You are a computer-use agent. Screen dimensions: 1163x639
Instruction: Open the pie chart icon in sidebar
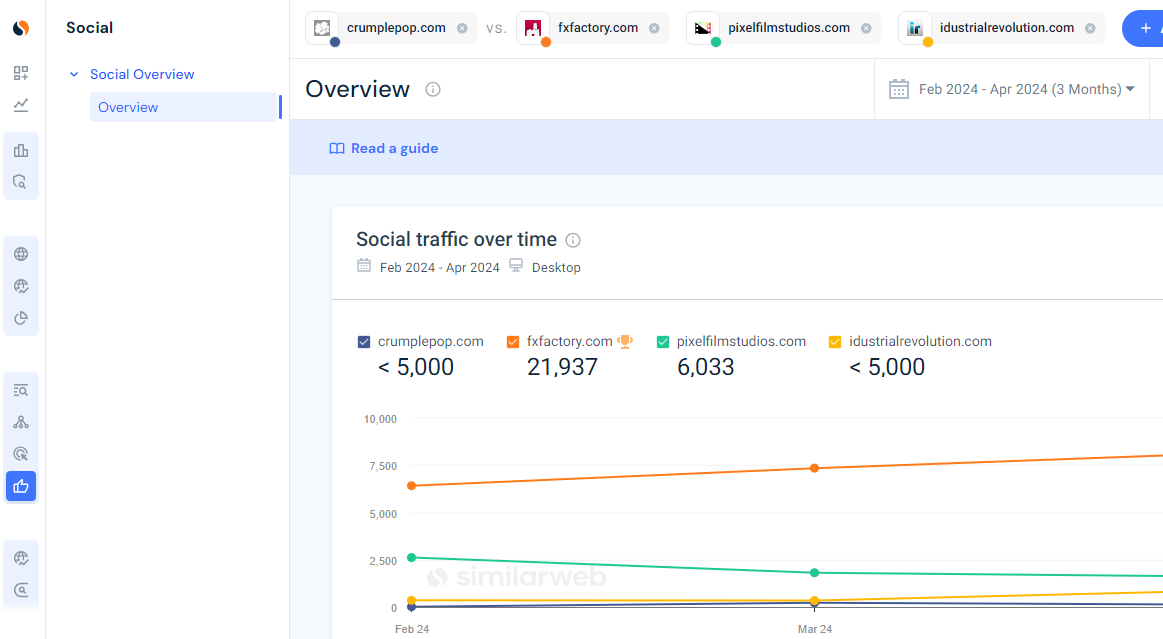click(21, 318)
